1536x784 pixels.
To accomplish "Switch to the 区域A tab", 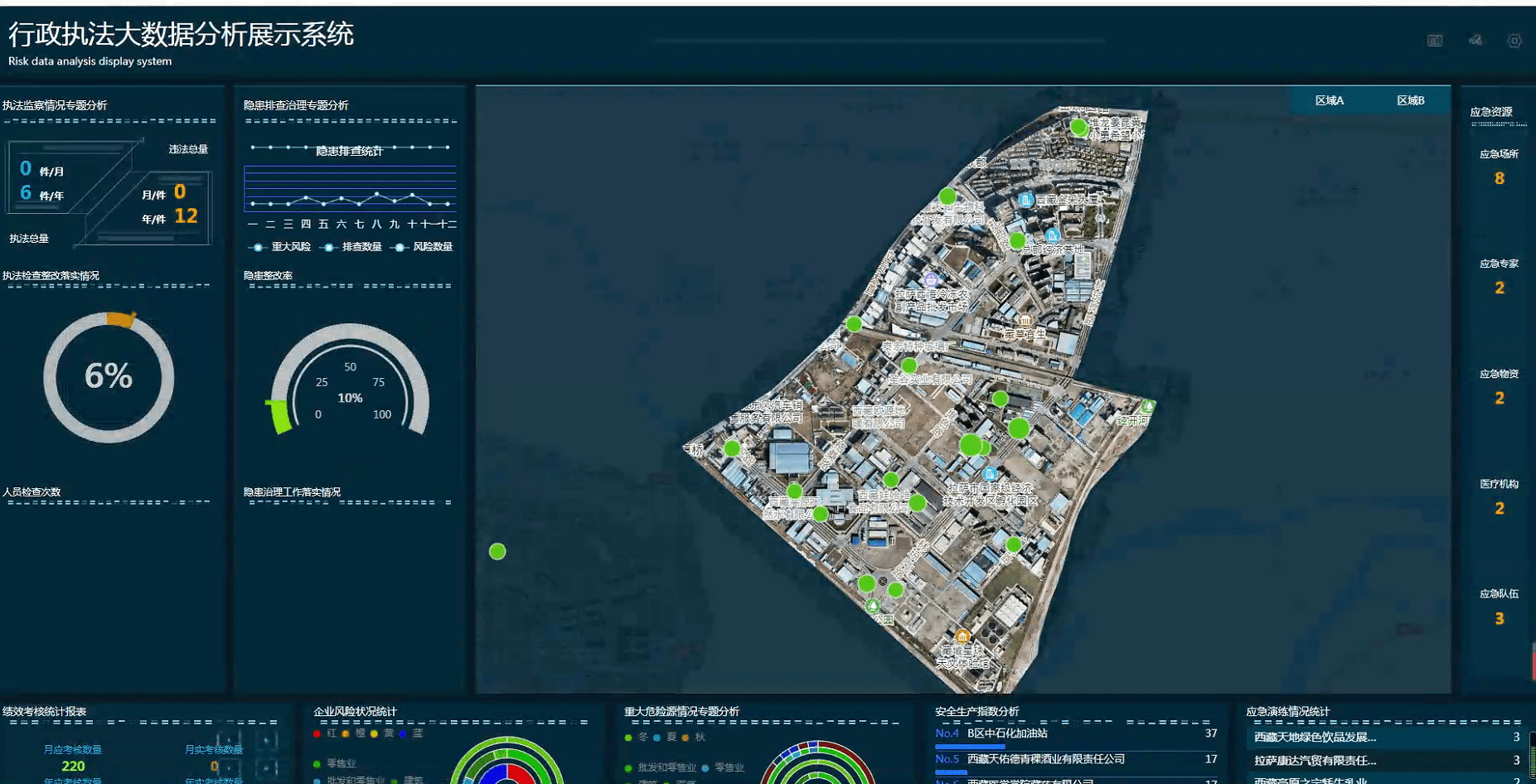I will coord(1330,100).
